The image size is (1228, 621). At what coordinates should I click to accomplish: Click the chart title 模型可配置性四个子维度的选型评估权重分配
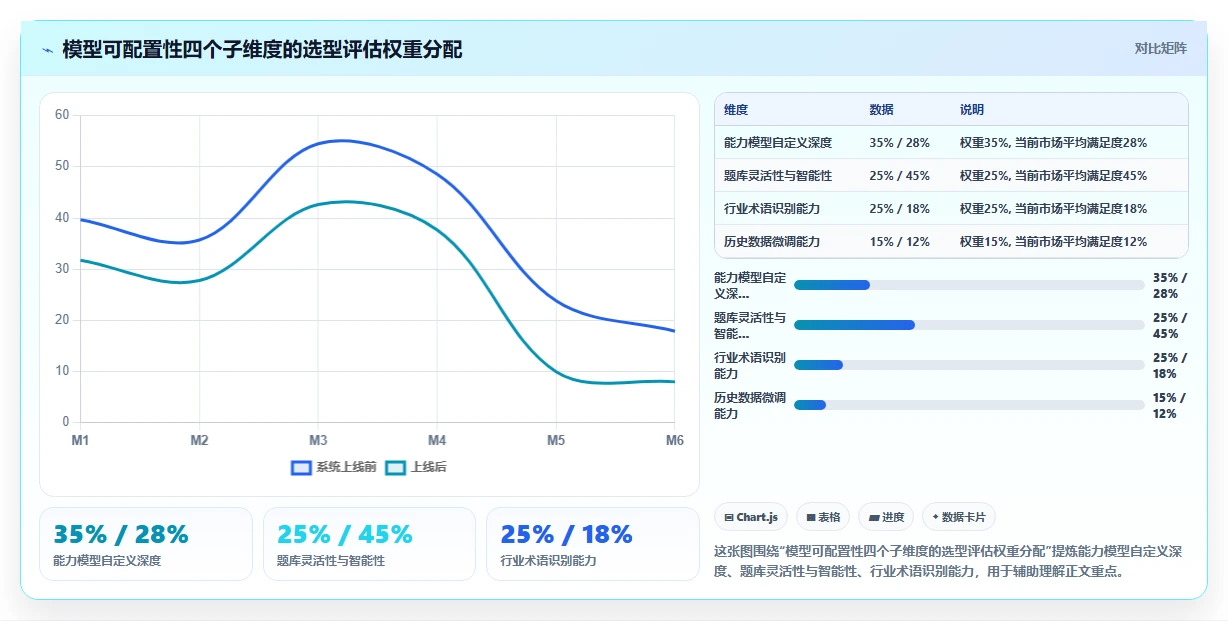[x=262, y=49]
